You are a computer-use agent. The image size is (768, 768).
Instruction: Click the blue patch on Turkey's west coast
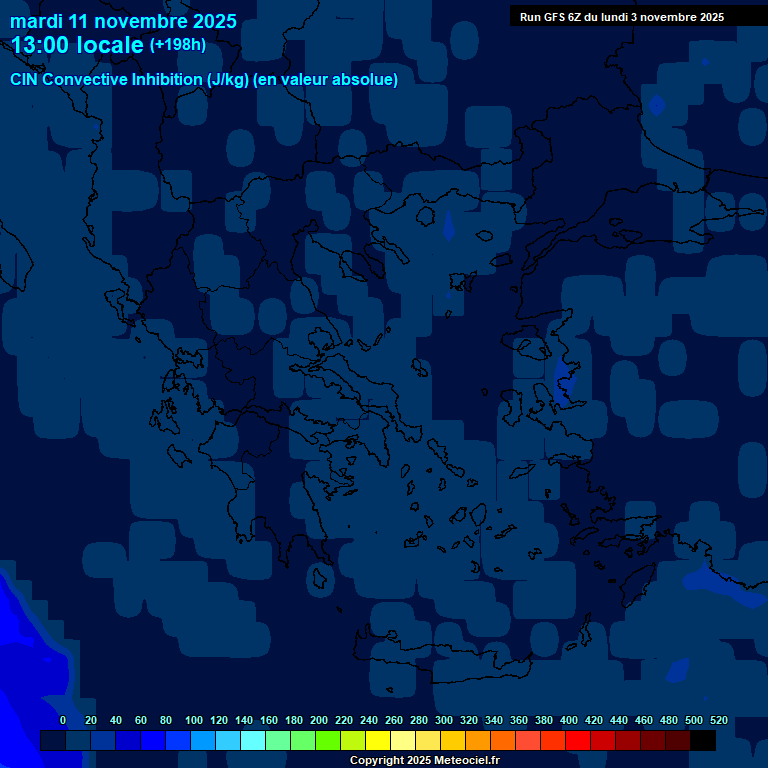[565, 380]
